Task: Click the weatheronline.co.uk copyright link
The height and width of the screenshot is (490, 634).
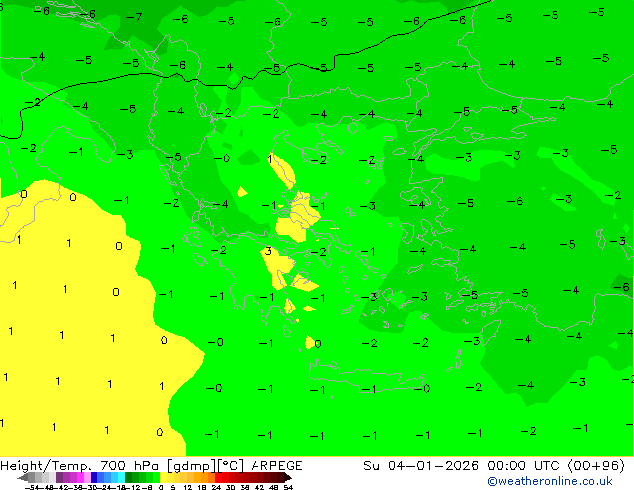Action: 550,481
